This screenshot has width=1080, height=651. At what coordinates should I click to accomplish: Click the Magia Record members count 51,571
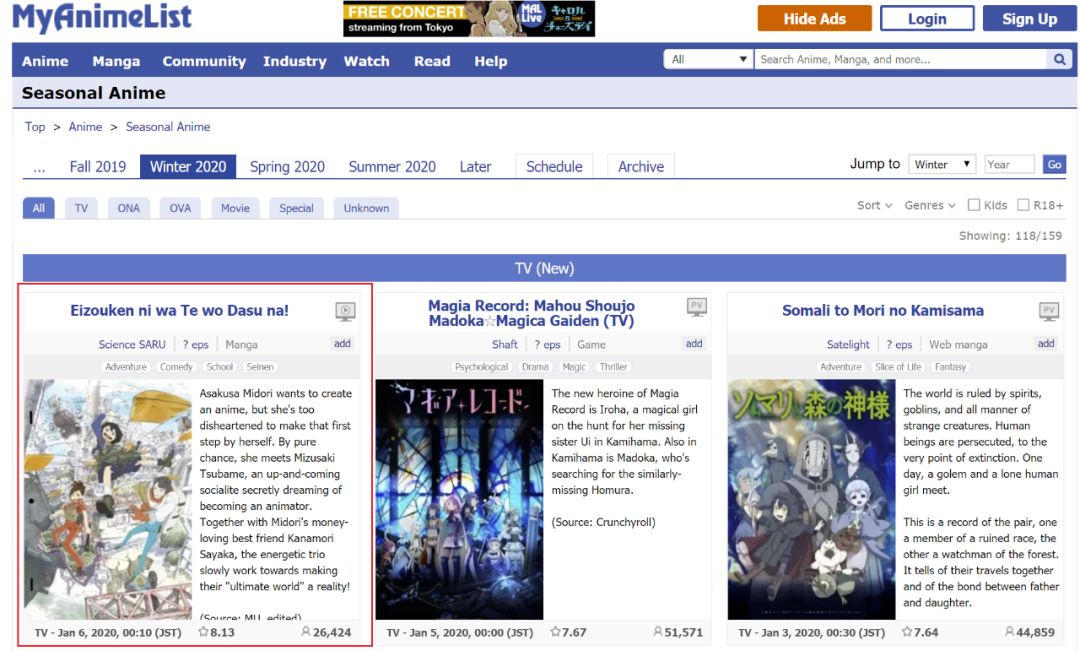click(x=678, y=632)
